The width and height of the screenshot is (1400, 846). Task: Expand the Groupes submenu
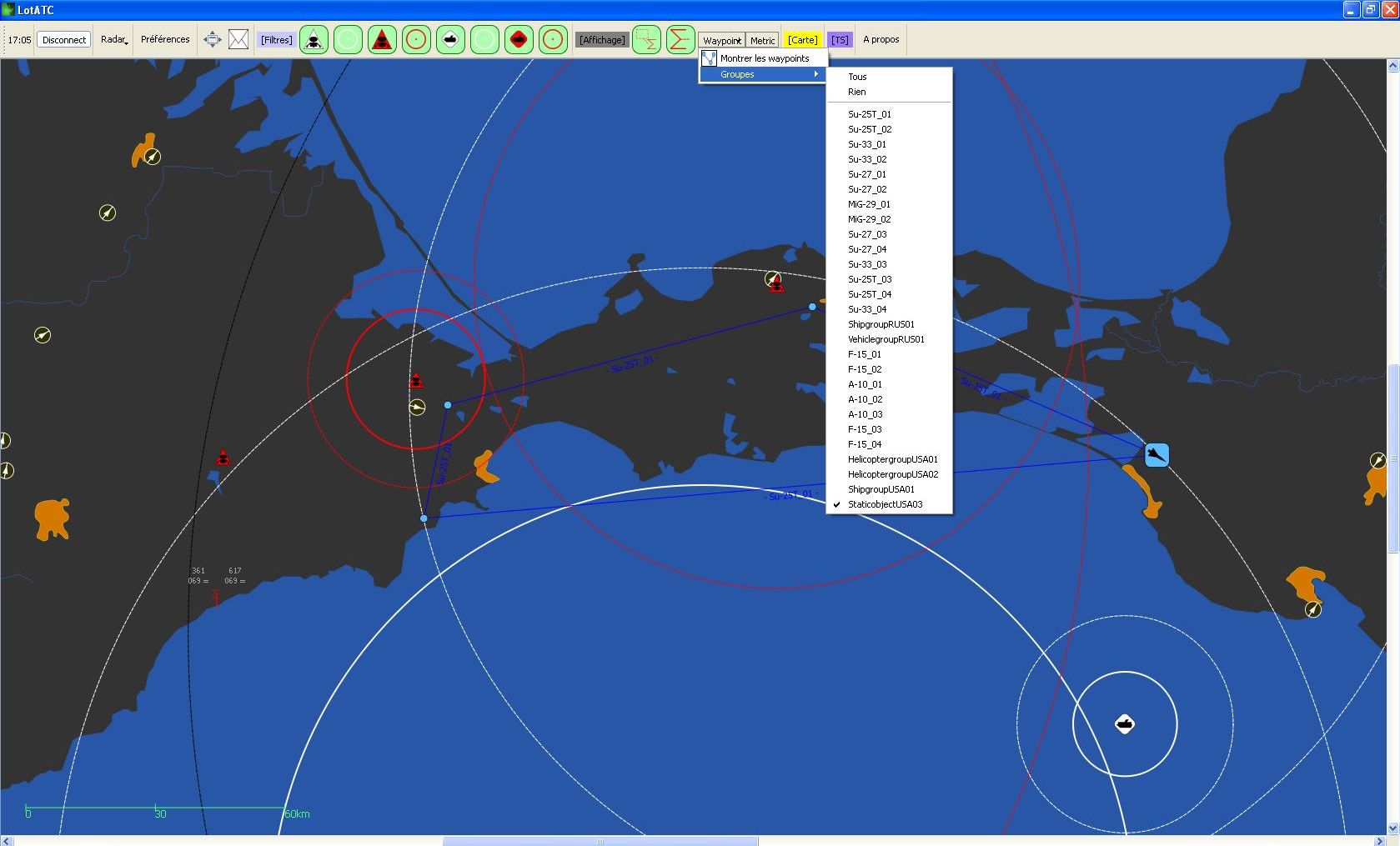(x=763, y=74)
